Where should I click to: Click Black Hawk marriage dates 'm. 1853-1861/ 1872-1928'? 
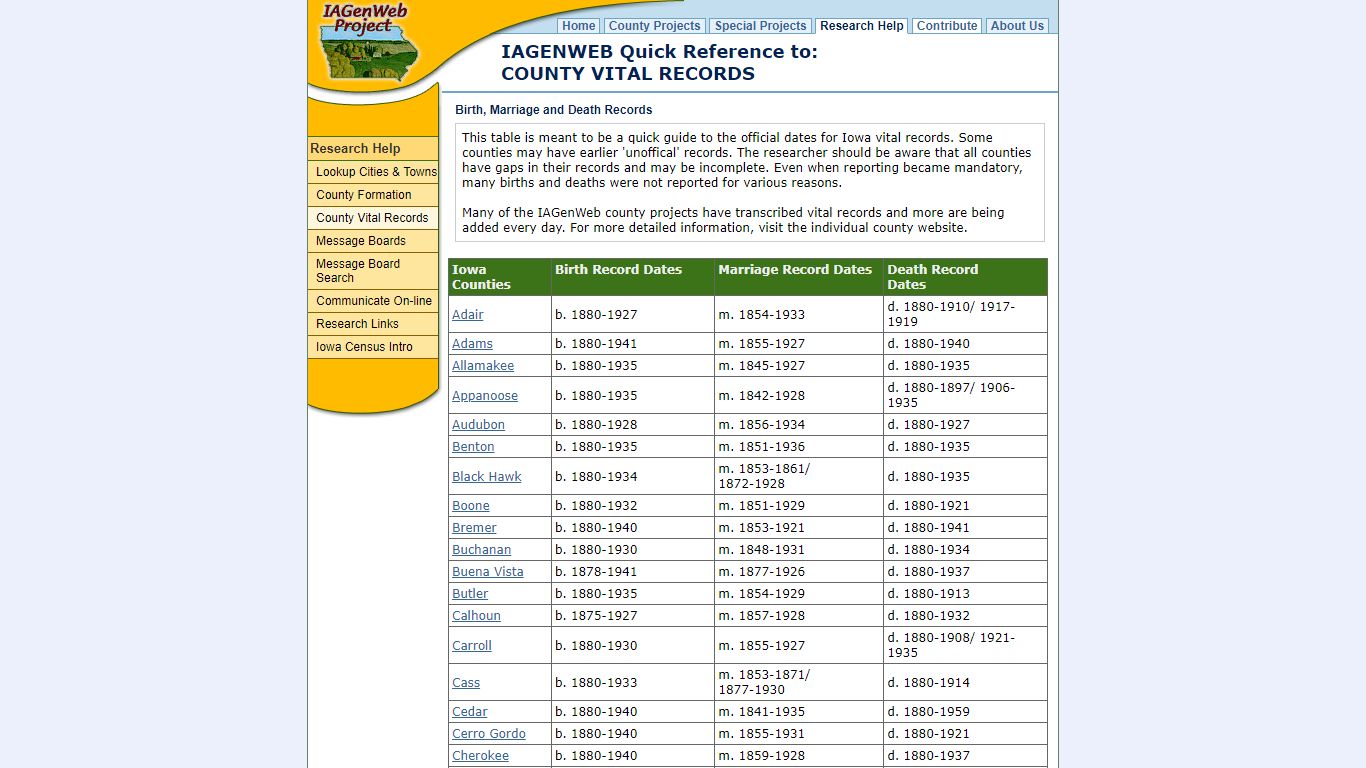pos(765,476)
